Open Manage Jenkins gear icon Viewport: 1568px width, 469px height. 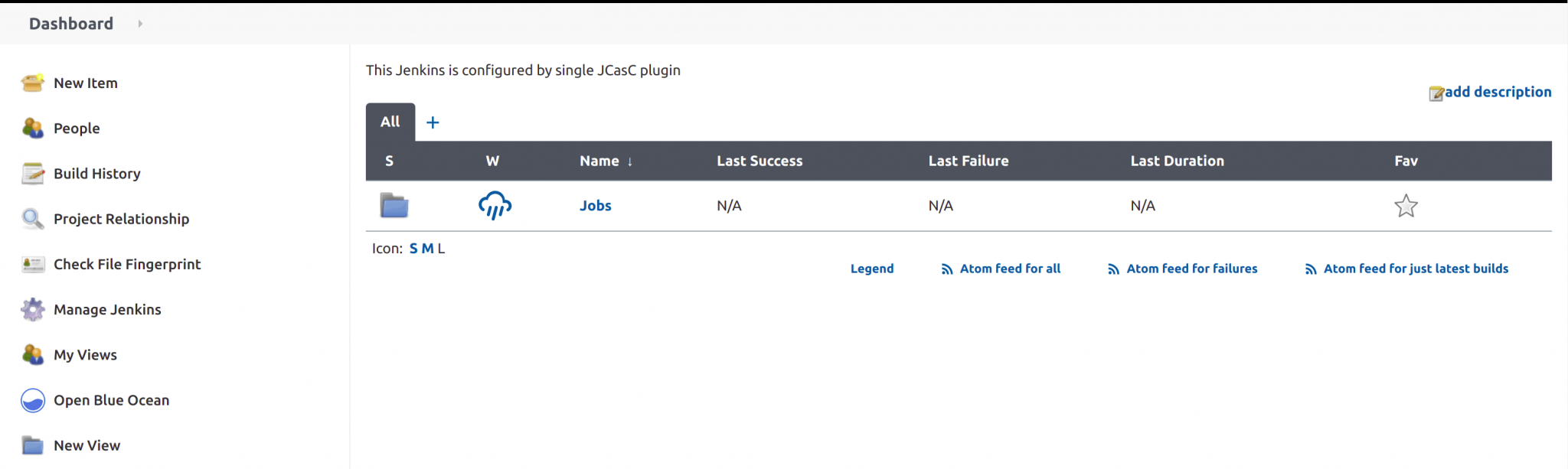pos(31,309)
